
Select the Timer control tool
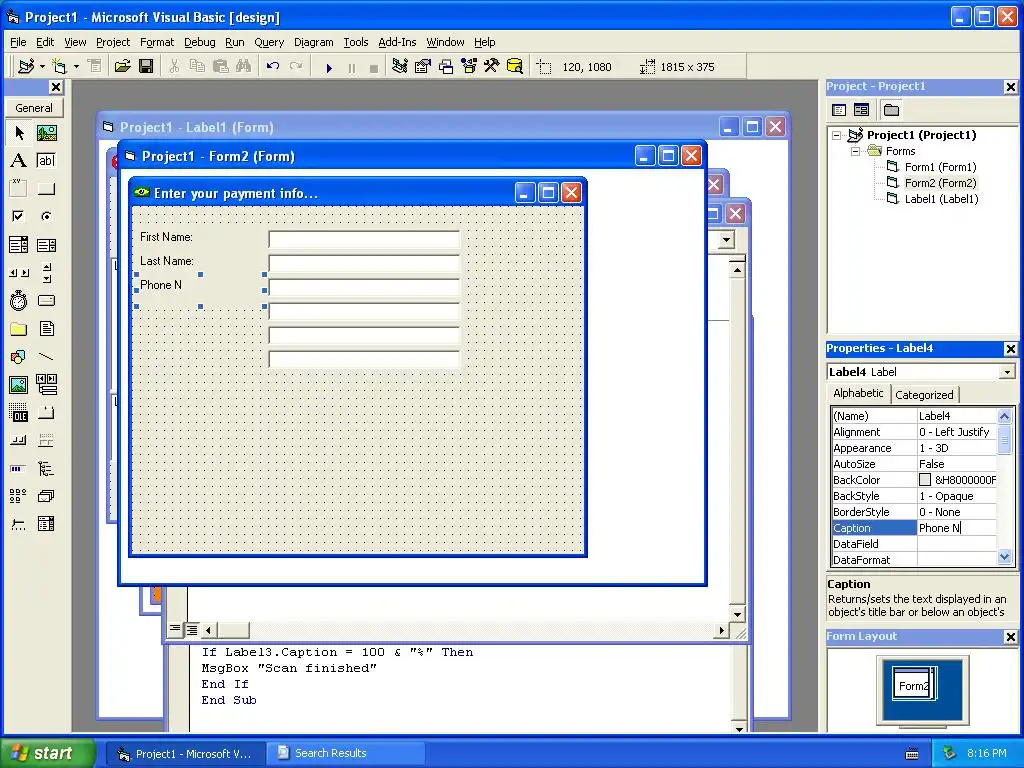click(x=18, y=300)
